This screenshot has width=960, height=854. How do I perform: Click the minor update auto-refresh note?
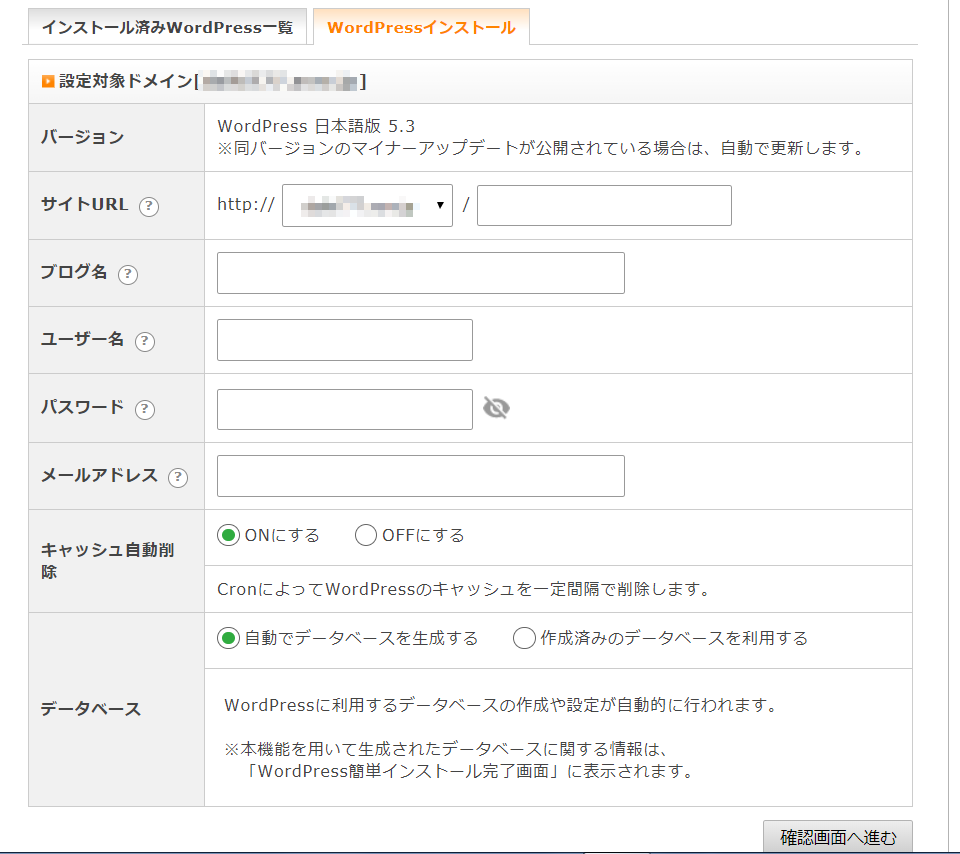(541, 148)
